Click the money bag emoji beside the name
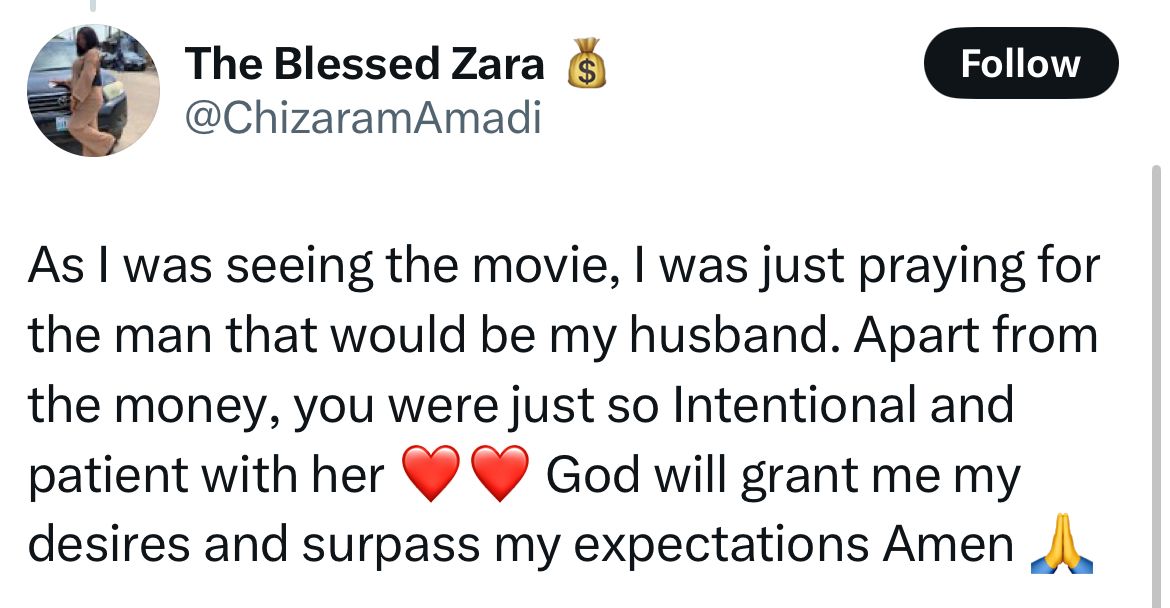 [x=586, y=63]
